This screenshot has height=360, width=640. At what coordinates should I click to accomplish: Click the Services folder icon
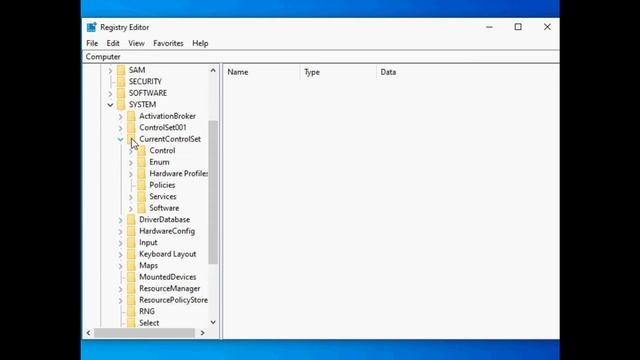[x=141, y=197]
